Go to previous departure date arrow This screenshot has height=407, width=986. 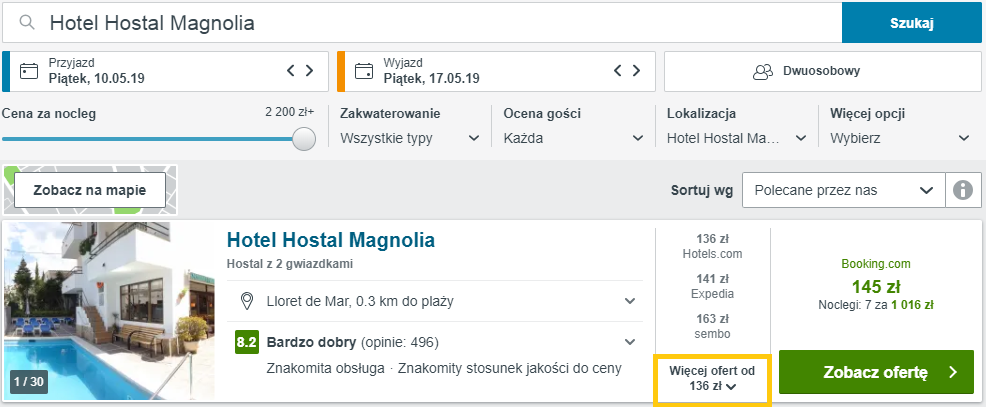pyautogui.click(x=618, y=70)
